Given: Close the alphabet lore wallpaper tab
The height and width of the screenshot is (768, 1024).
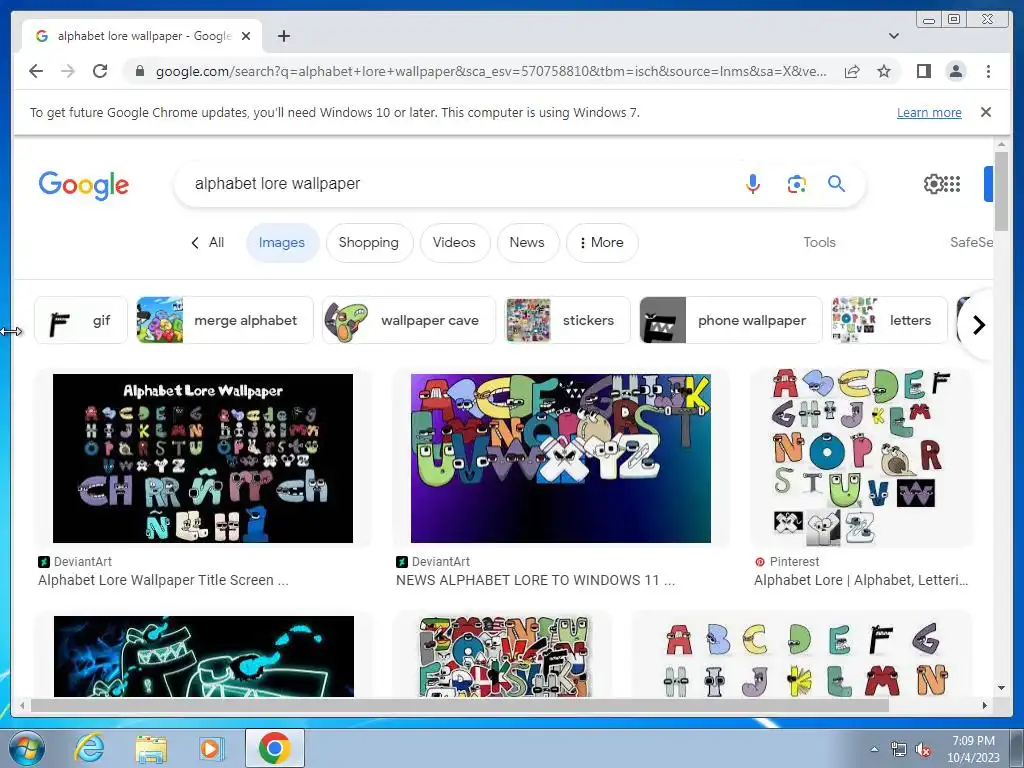Looking at the screenshot, I should click(246, 36).
